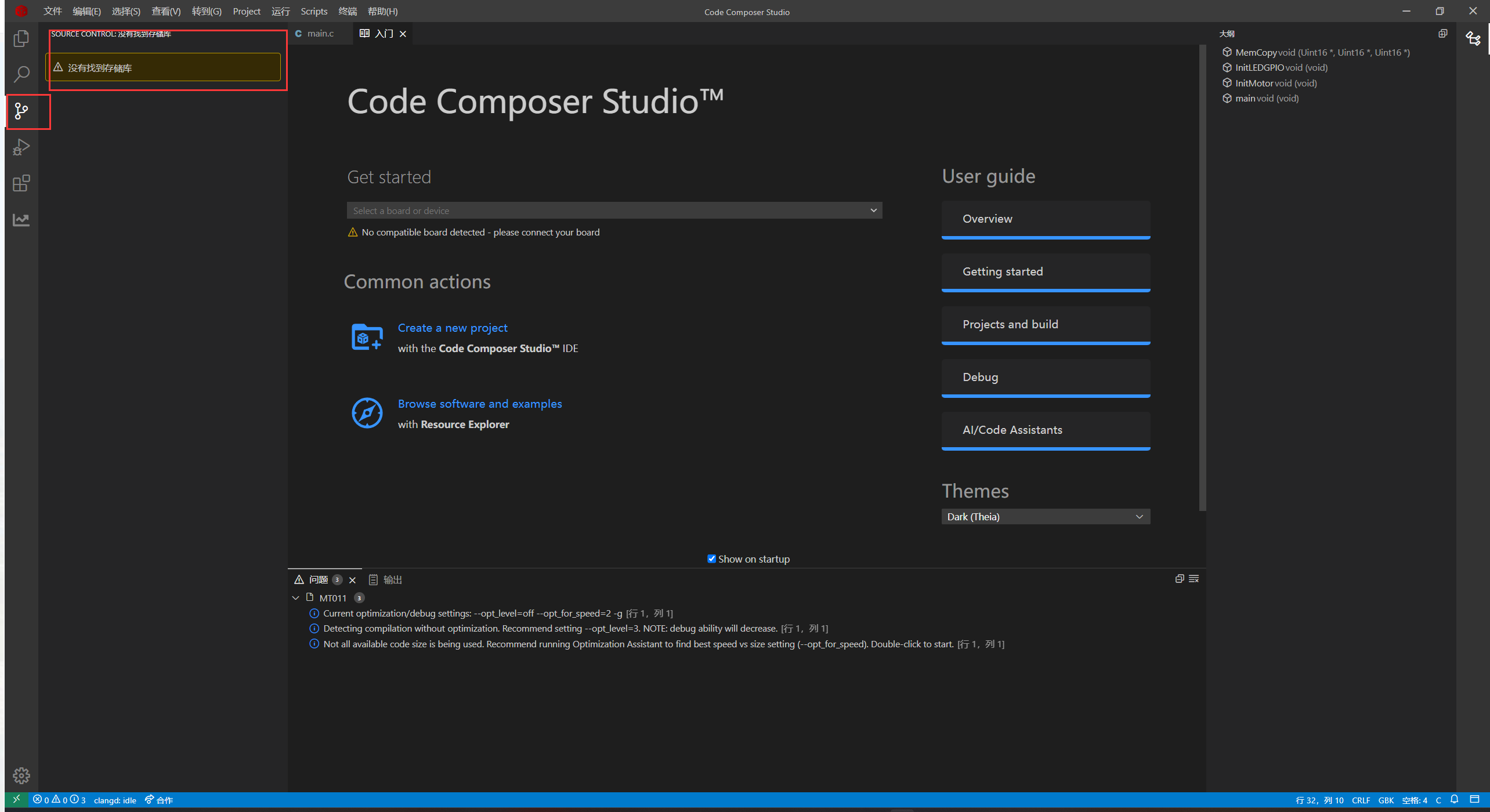
Task: Open the settings gear at bottom left
Action: (x=21, y=775)
